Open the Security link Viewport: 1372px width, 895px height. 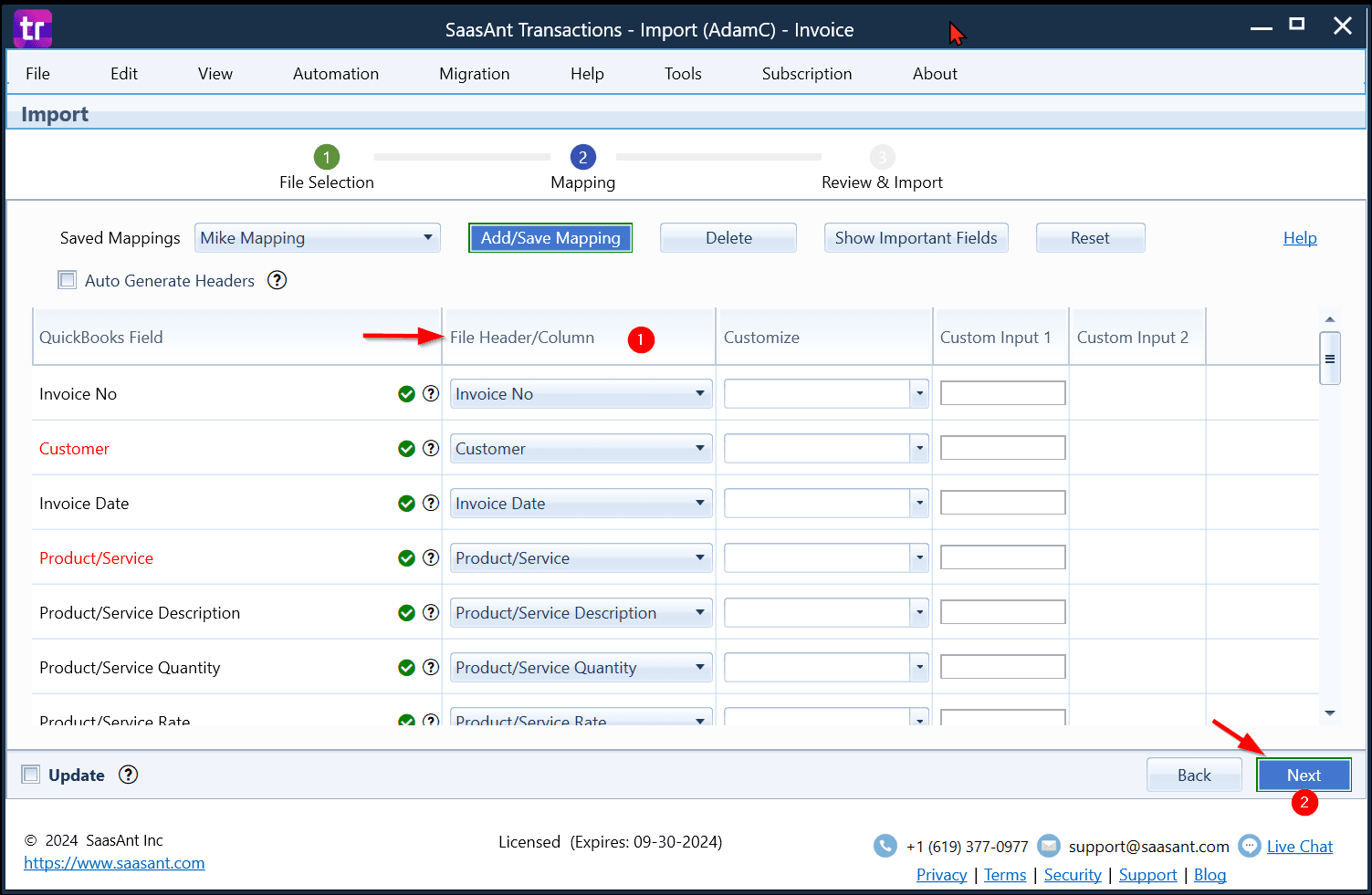click(x=1073, y=875)
